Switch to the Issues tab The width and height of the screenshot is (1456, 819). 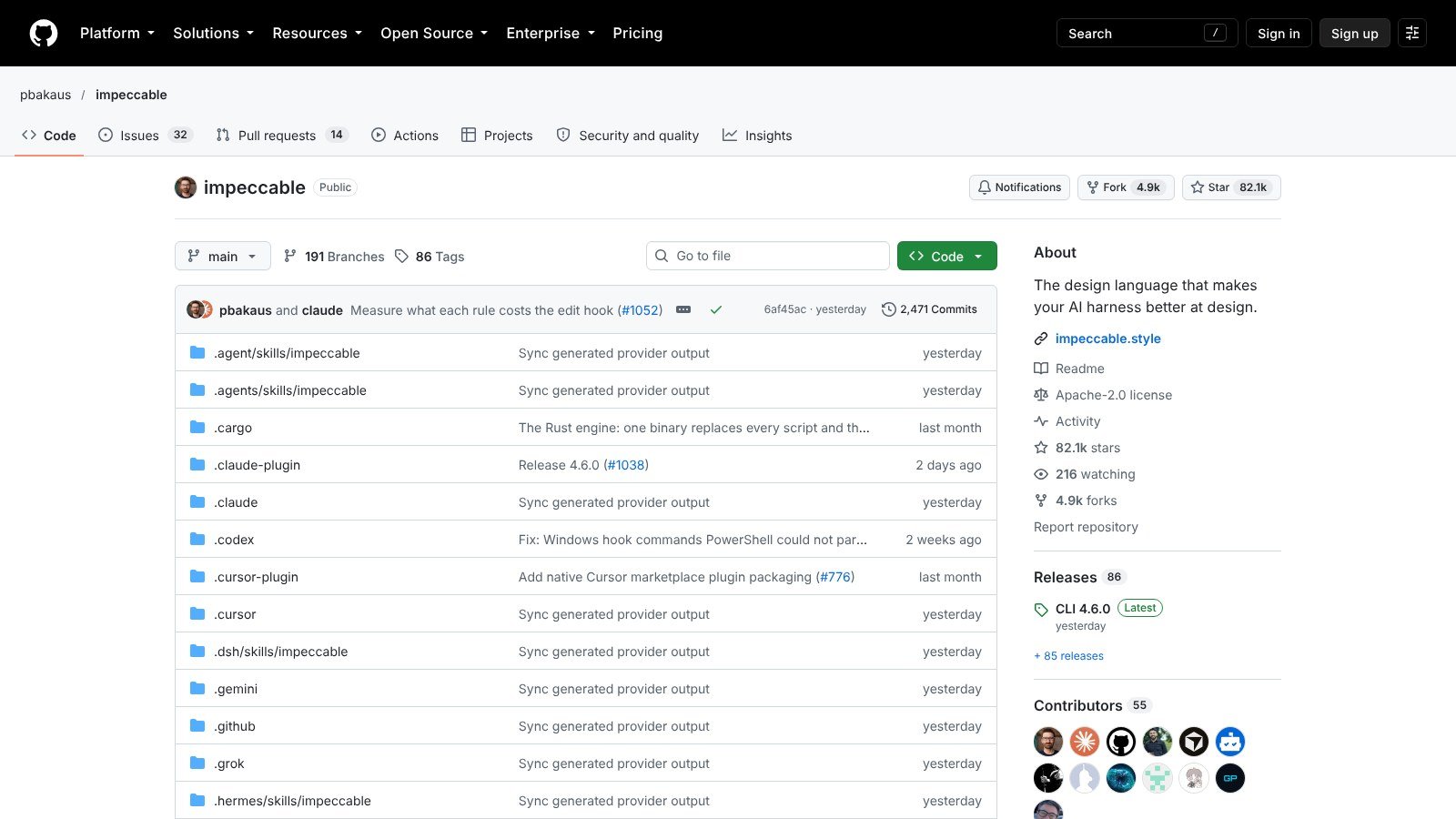146,136
